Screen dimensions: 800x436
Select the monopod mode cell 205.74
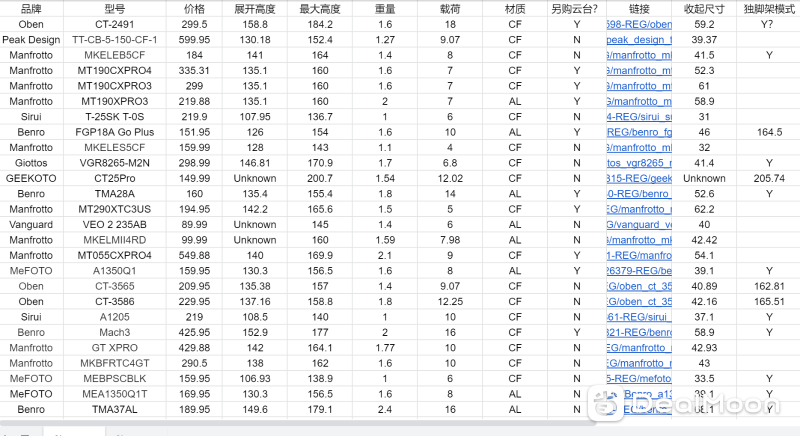[x=769, y=178]
